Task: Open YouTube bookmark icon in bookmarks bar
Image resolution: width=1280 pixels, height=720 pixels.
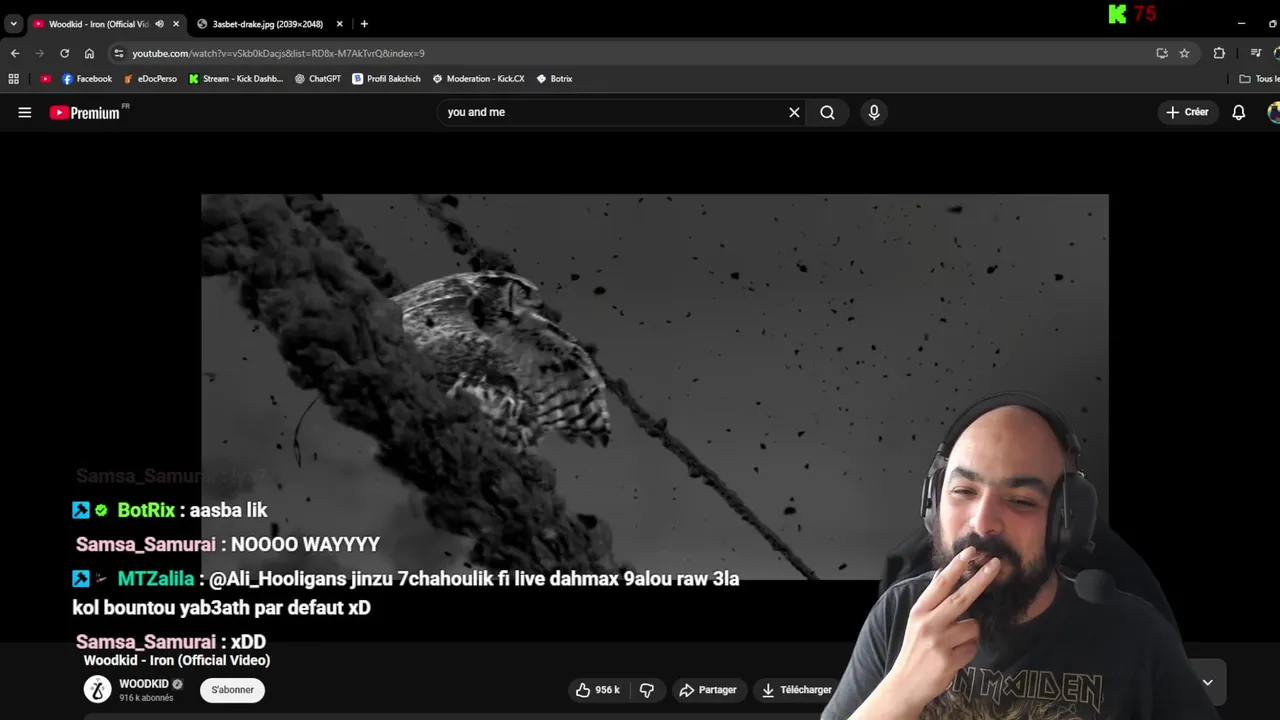Action: [x=45, y=79]
